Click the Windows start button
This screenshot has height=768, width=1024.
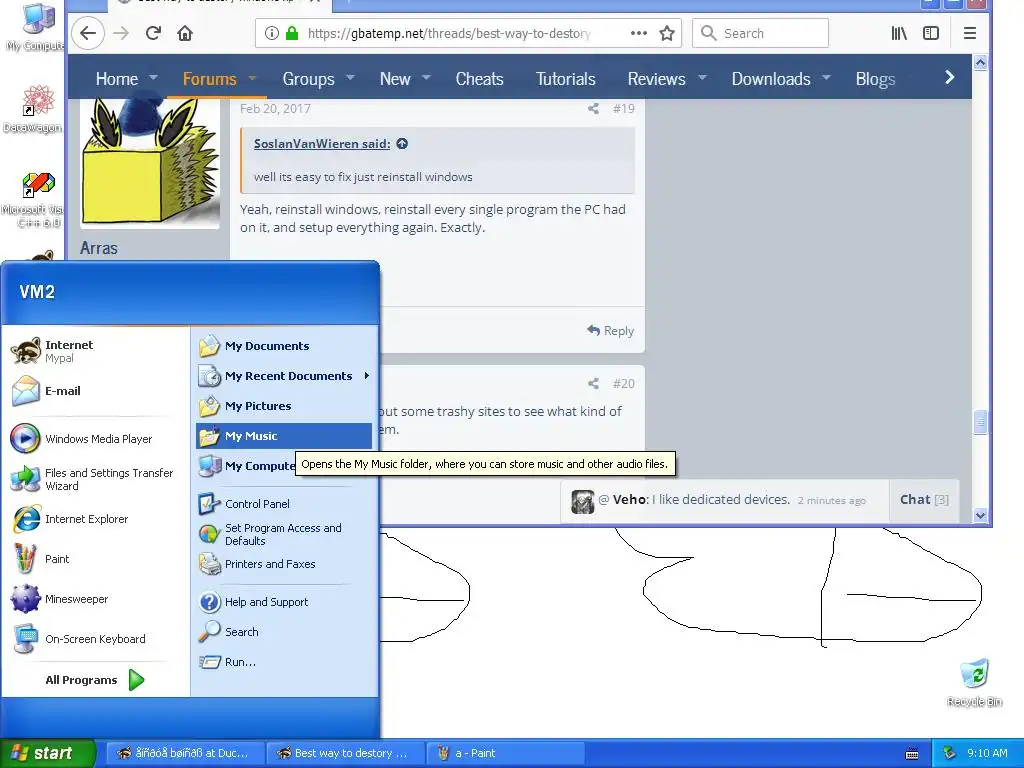(x=48, y=753)
